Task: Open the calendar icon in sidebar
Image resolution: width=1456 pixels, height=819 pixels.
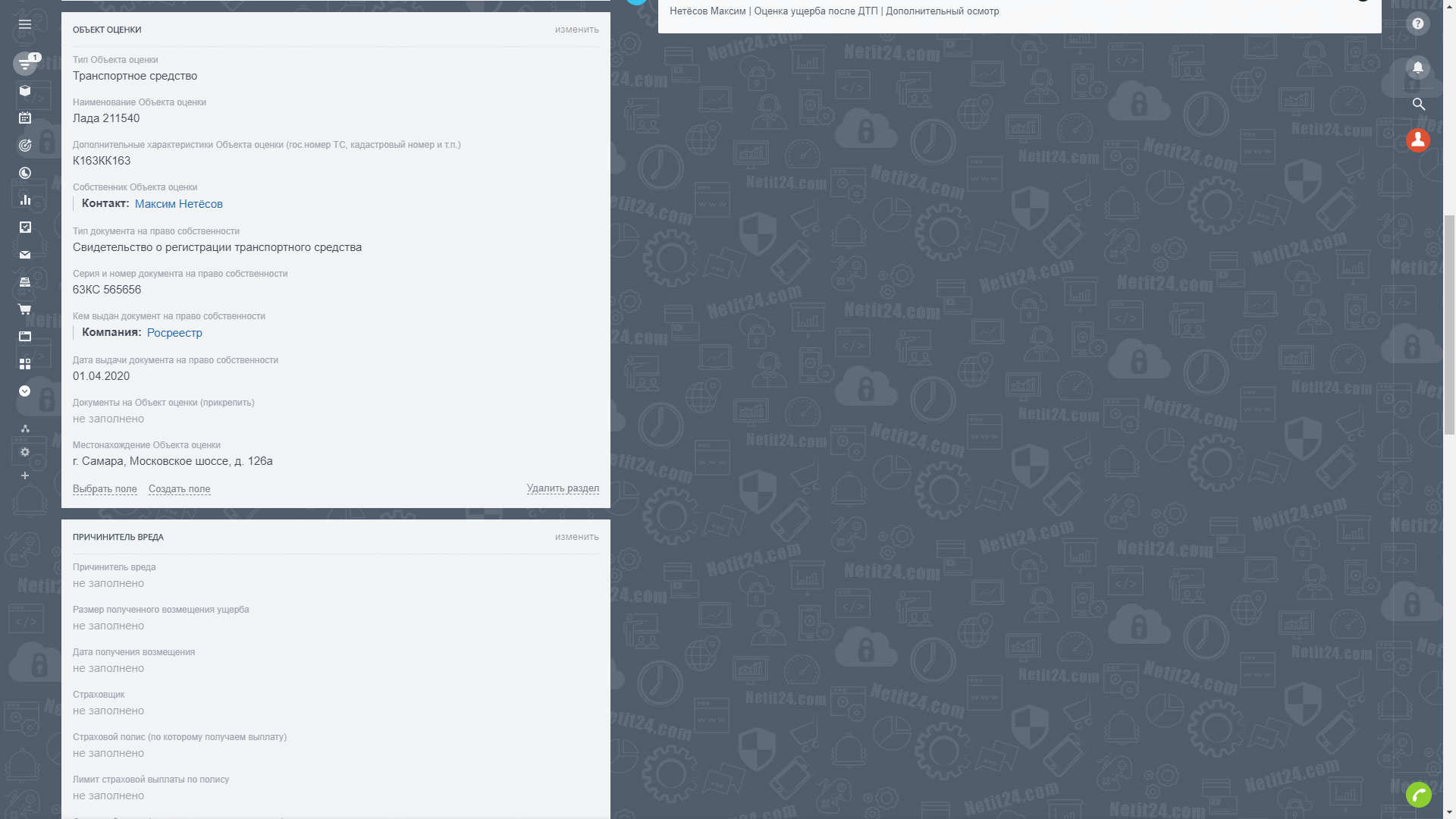Action: (x=25, y=118)
